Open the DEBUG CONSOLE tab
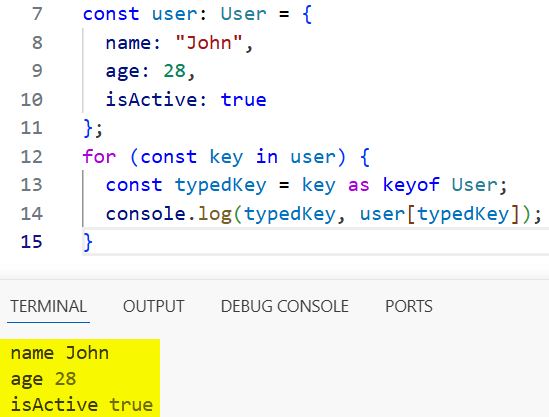The width and height of the screenshot is (549, 417). [x=285, y=306]
